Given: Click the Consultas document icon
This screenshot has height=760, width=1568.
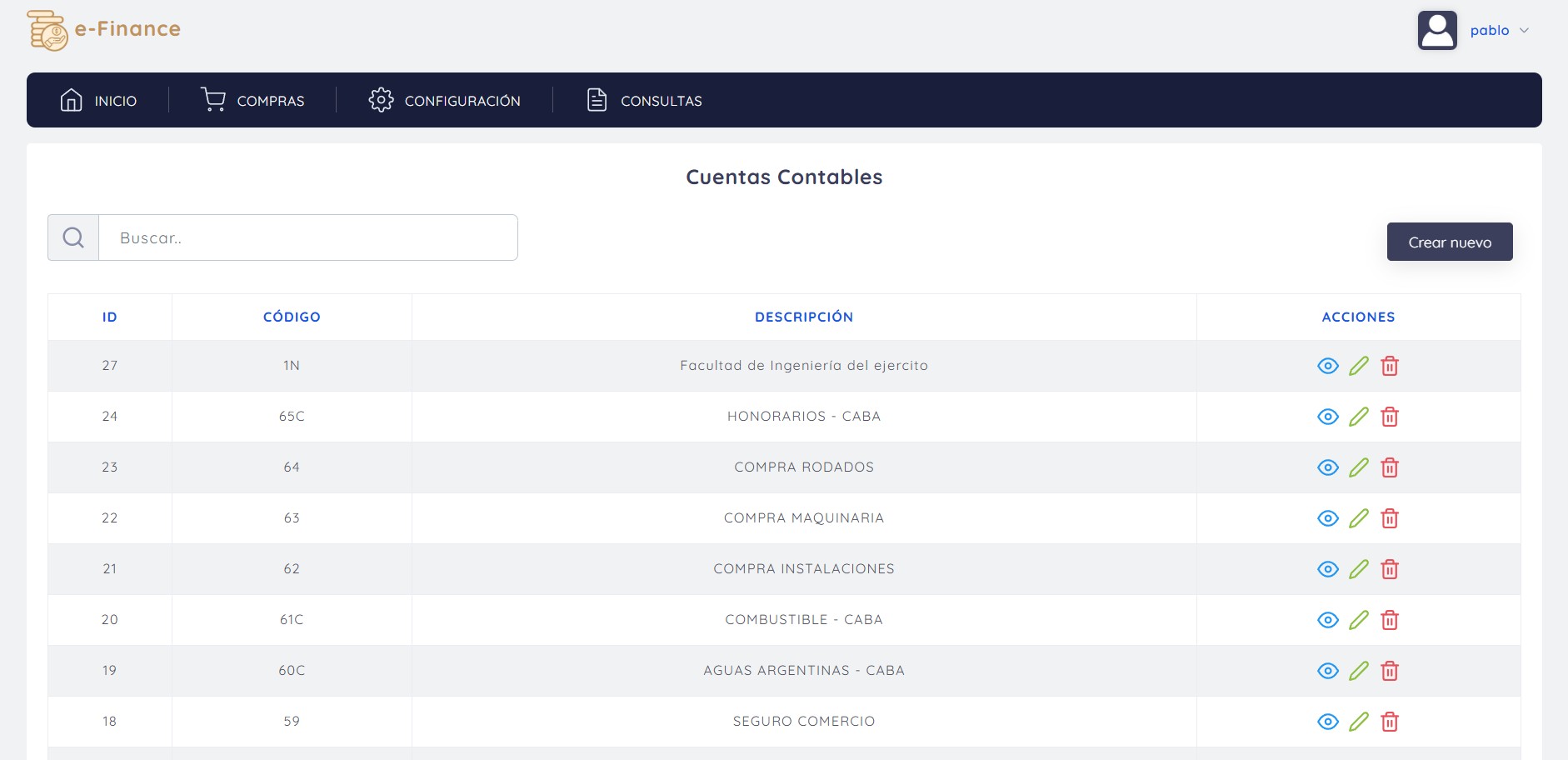Looking at the screenshot, I should tap(596, 99).
